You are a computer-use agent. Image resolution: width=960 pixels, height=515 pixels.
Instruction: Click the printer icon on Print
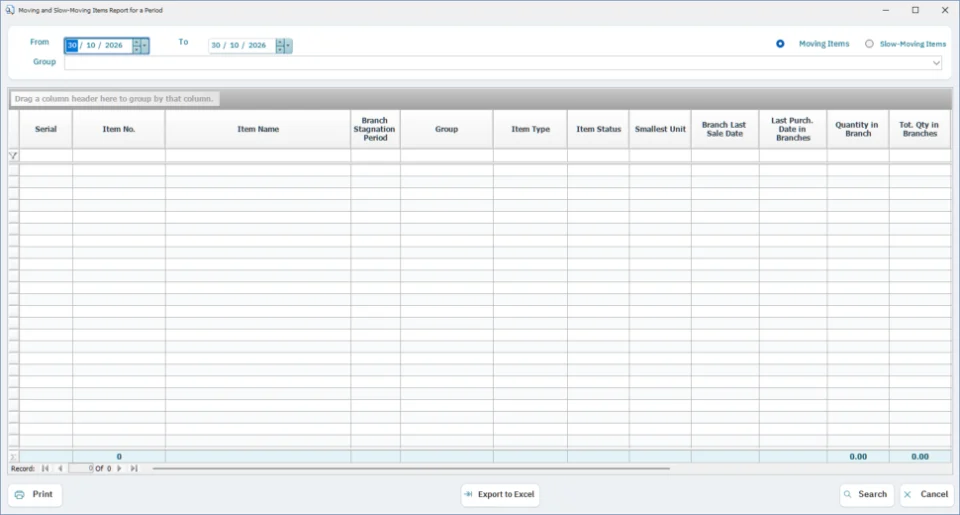[20, 495]
